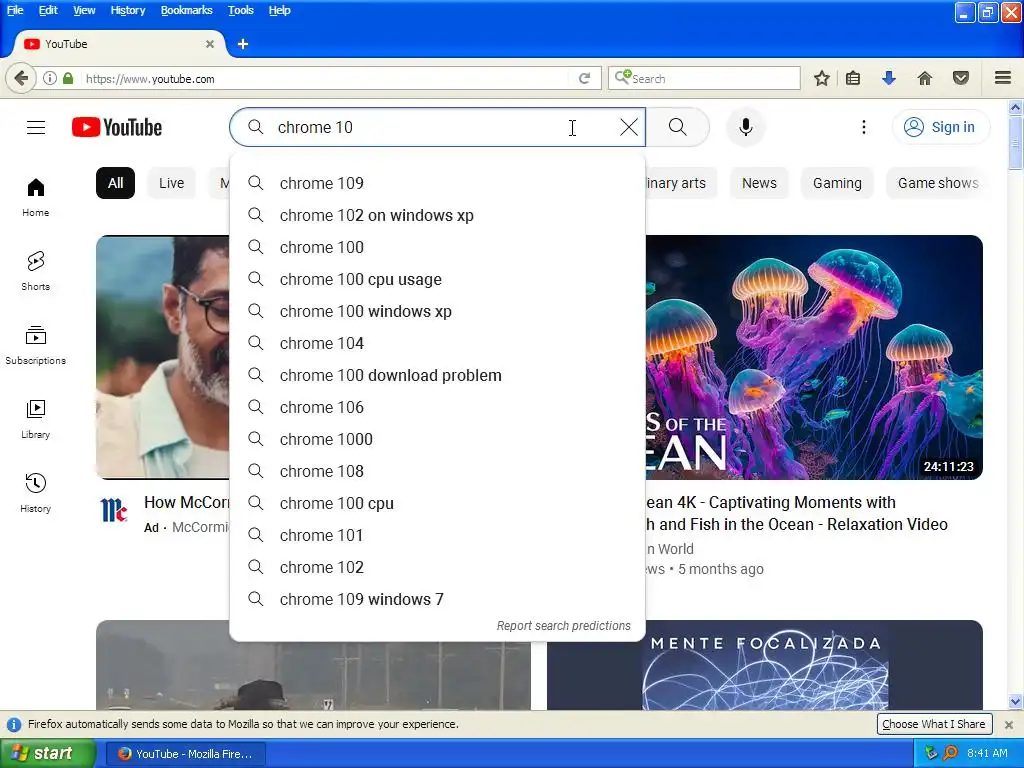Select the News filter chip
Screen dimensions: 1024x768
coord(759,183)
